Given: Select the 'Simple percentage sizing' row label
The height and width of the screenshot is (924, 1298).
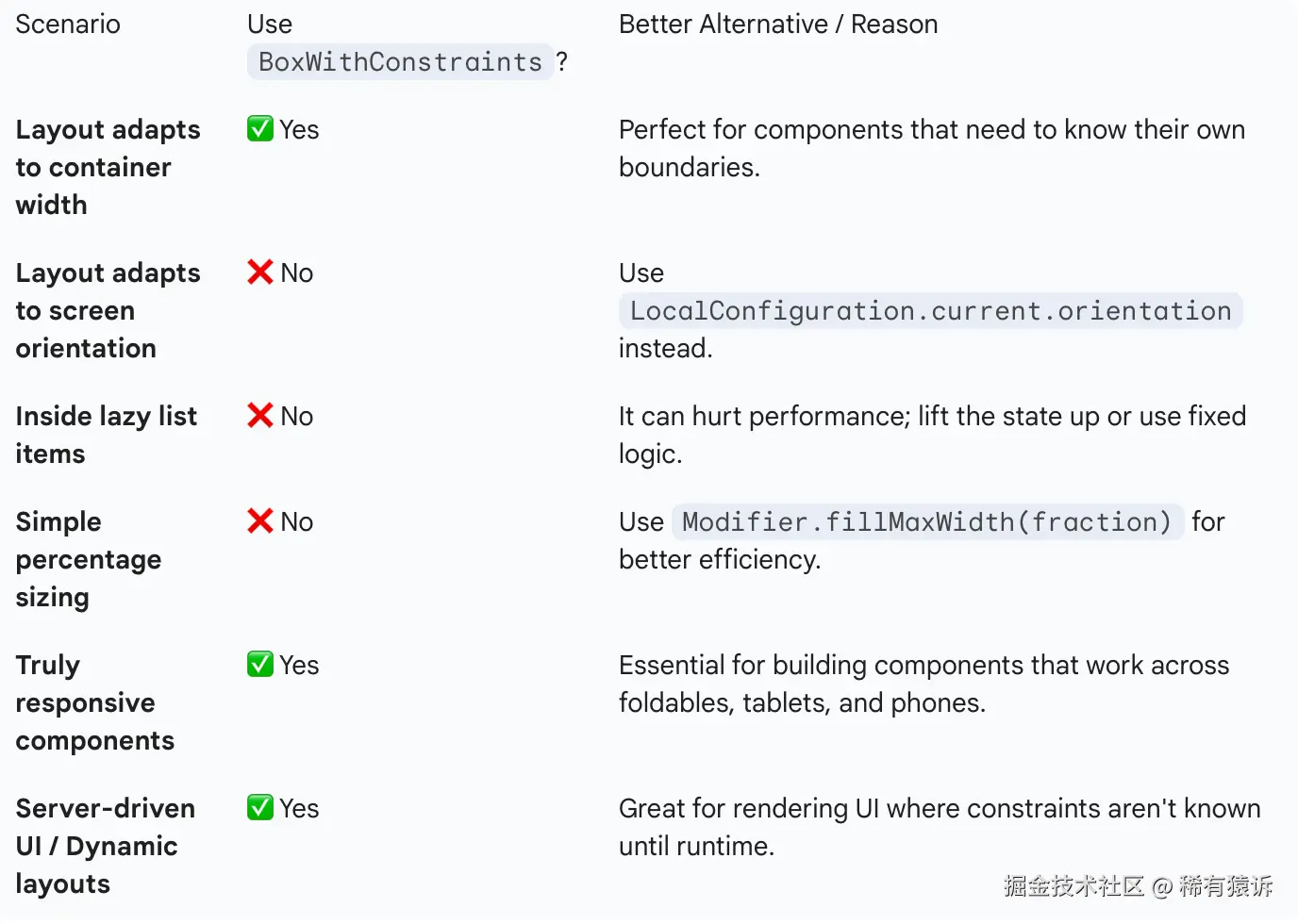Looking at the screenshot, I should click(x=89, y=559).
